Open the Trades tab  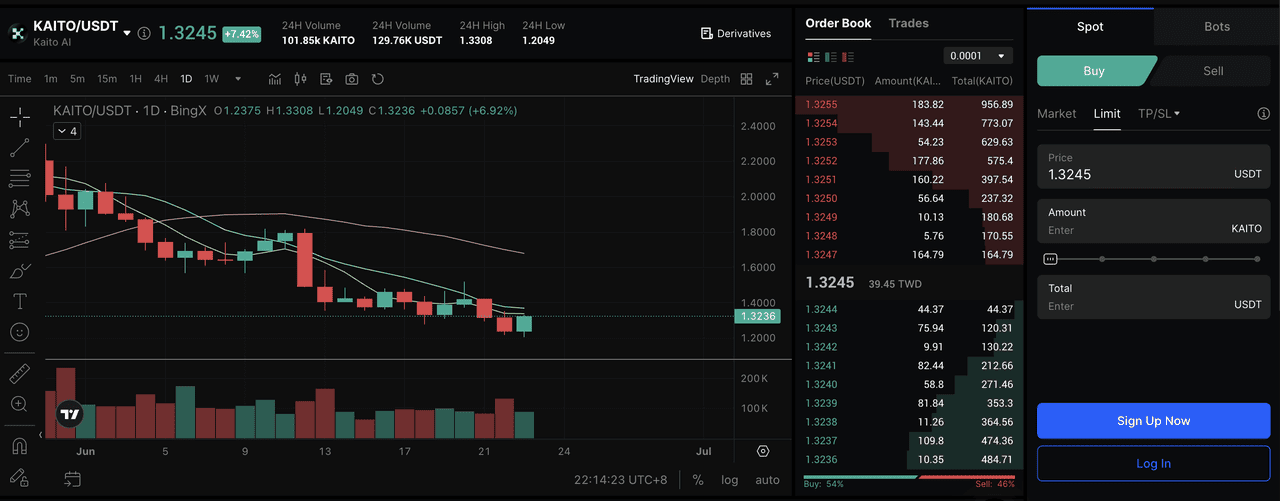(908, 23)
